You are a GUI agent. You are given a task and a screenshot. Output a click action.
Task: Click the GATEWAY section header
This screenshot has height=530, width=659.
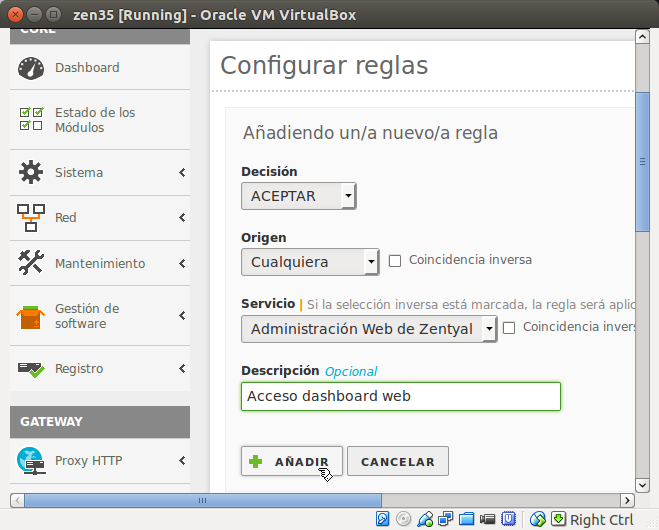tap(100, 422)
